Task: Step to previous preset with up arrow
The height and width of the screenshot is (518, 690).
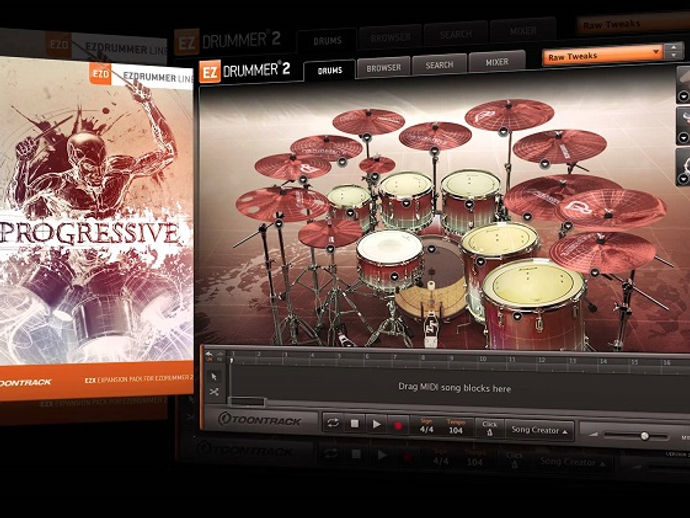Action: coord(675,48)
